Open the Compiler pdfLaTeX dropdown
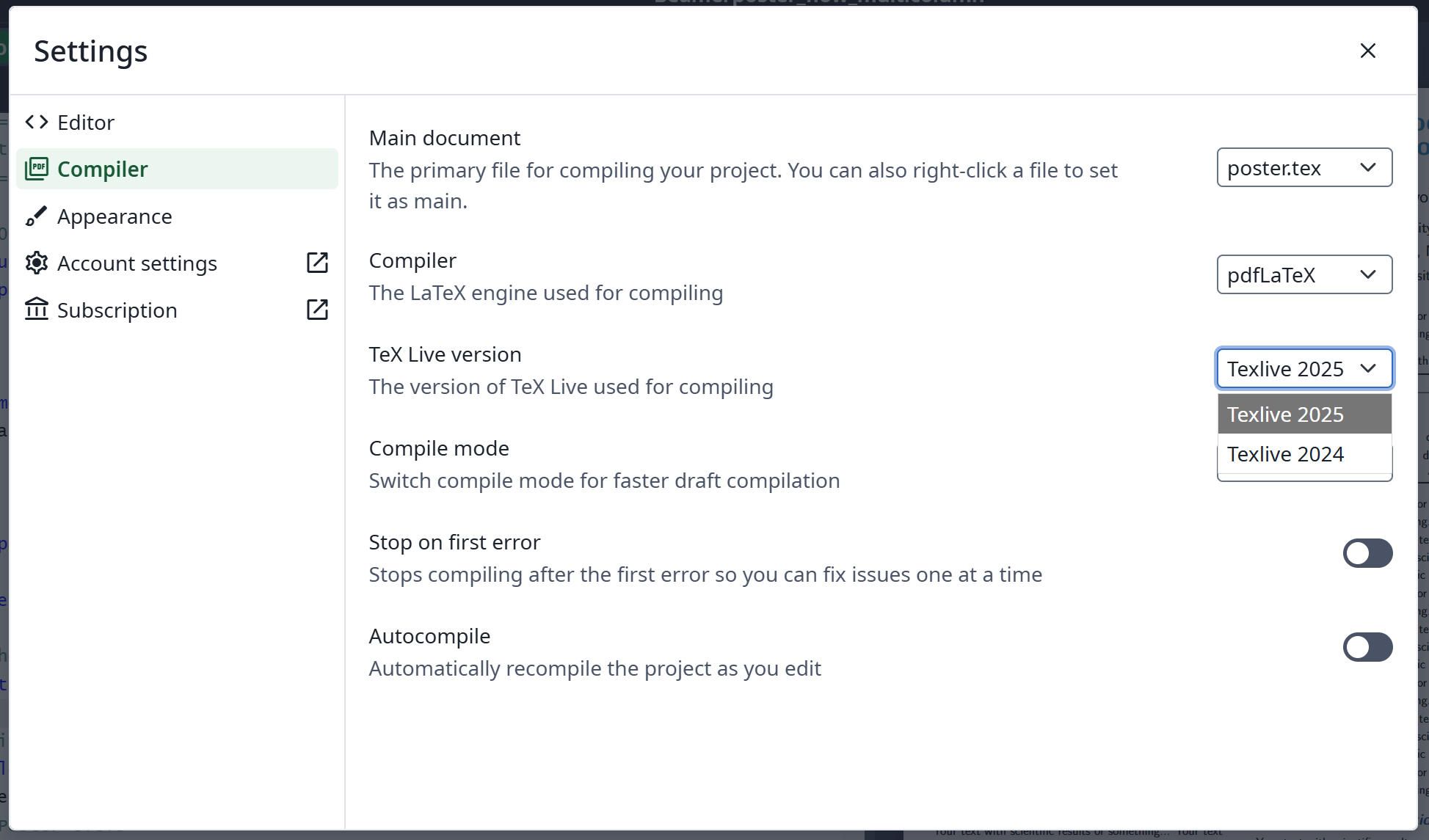Image resolution: width=1429 pixels, height=840 pixels. pos(1303,275)
